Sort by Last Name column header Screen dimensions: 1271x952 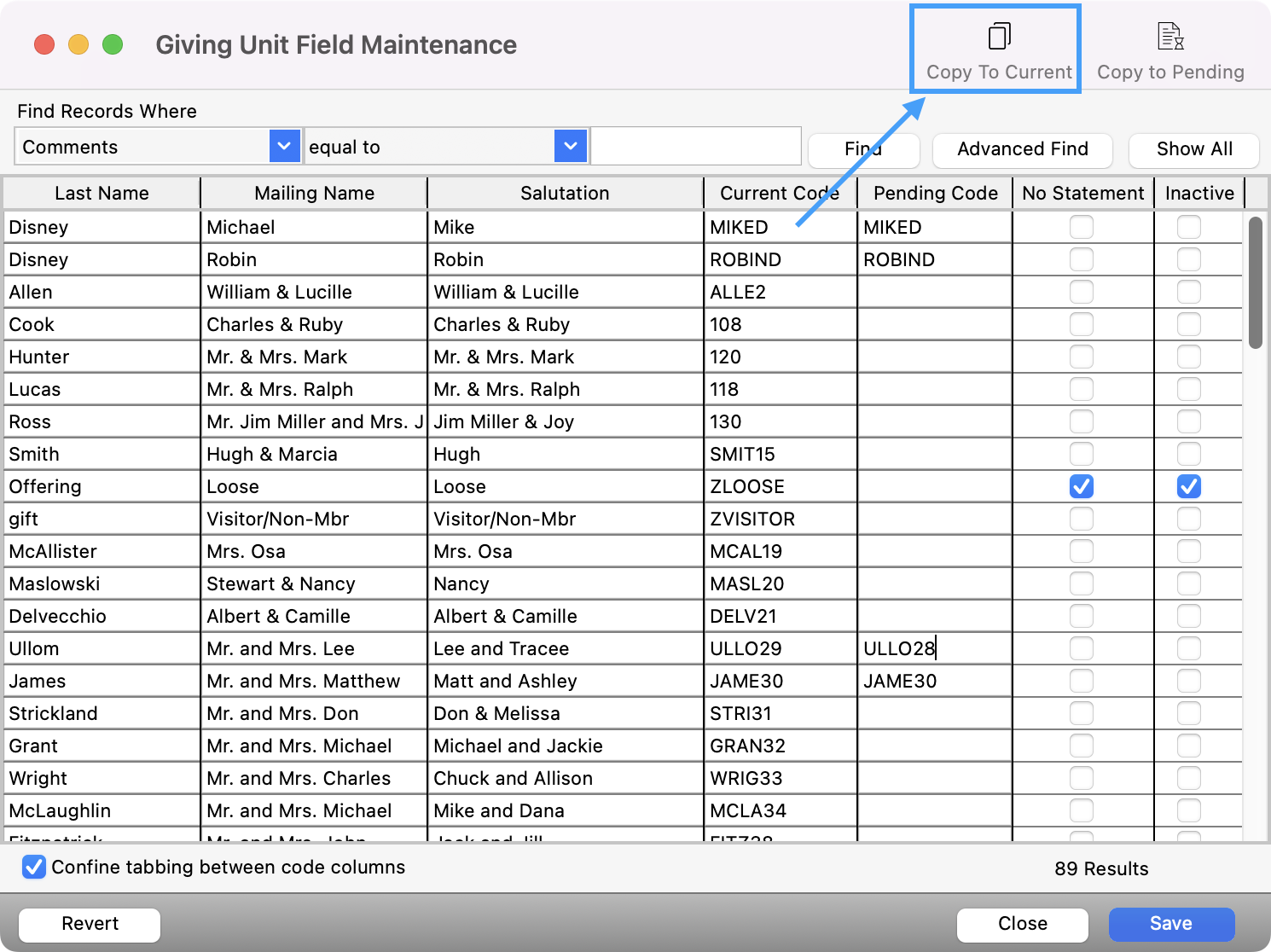click(x=102, y=194)
